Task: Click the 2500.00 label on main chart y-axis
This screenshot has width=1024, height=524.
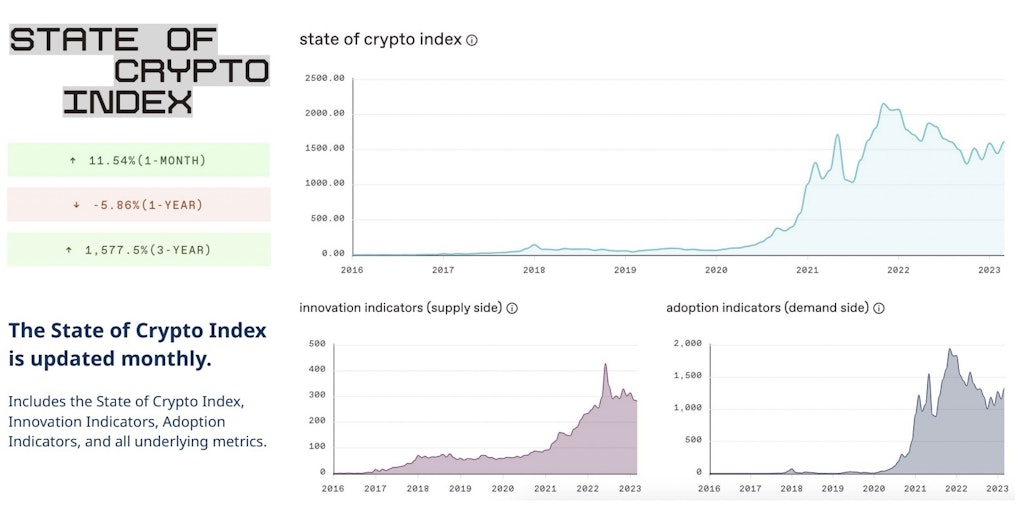Action: tap(324, 78)
